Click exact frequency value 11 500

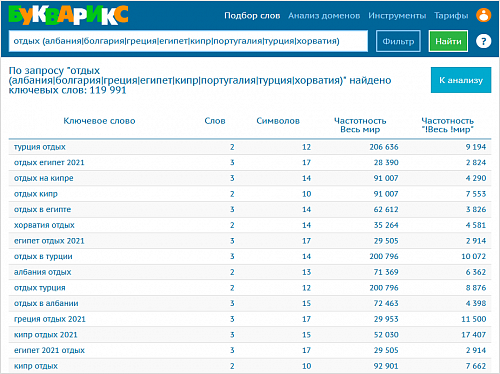point(474,319)
